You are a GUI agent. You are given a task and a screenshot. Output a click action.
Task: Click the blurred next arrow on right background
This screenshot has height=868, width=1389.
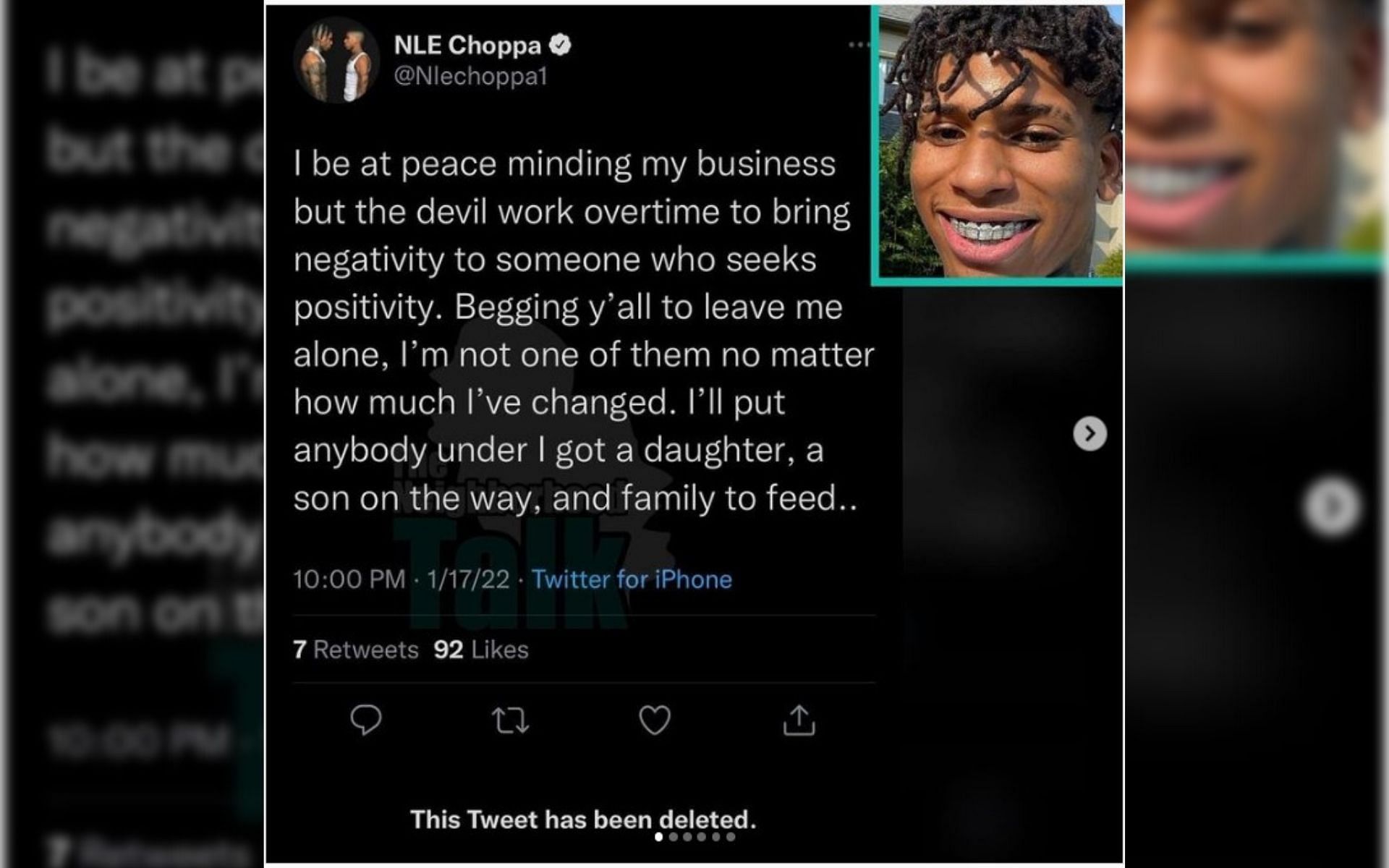1332,506
